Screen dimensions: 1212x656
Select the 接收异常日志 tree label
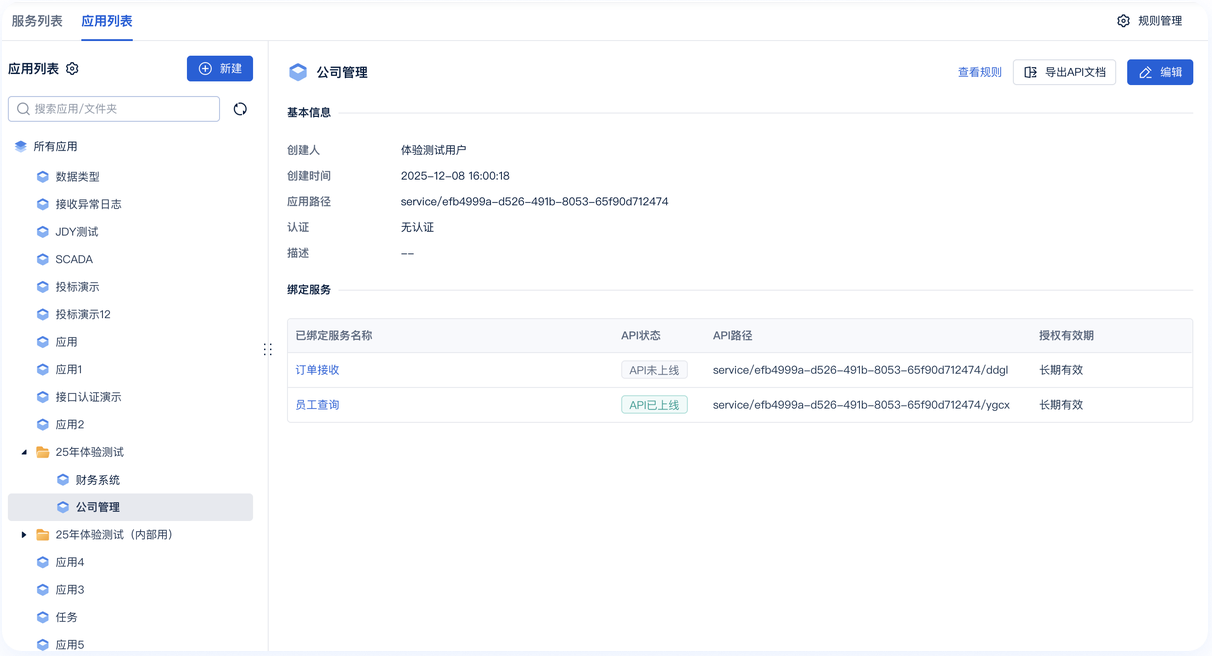[x=89, y=204]
